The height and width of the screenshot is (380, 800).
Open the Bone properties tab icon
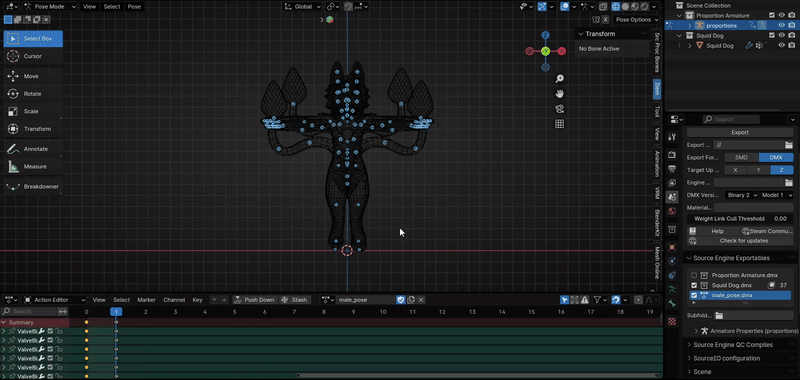pos(672,303)
